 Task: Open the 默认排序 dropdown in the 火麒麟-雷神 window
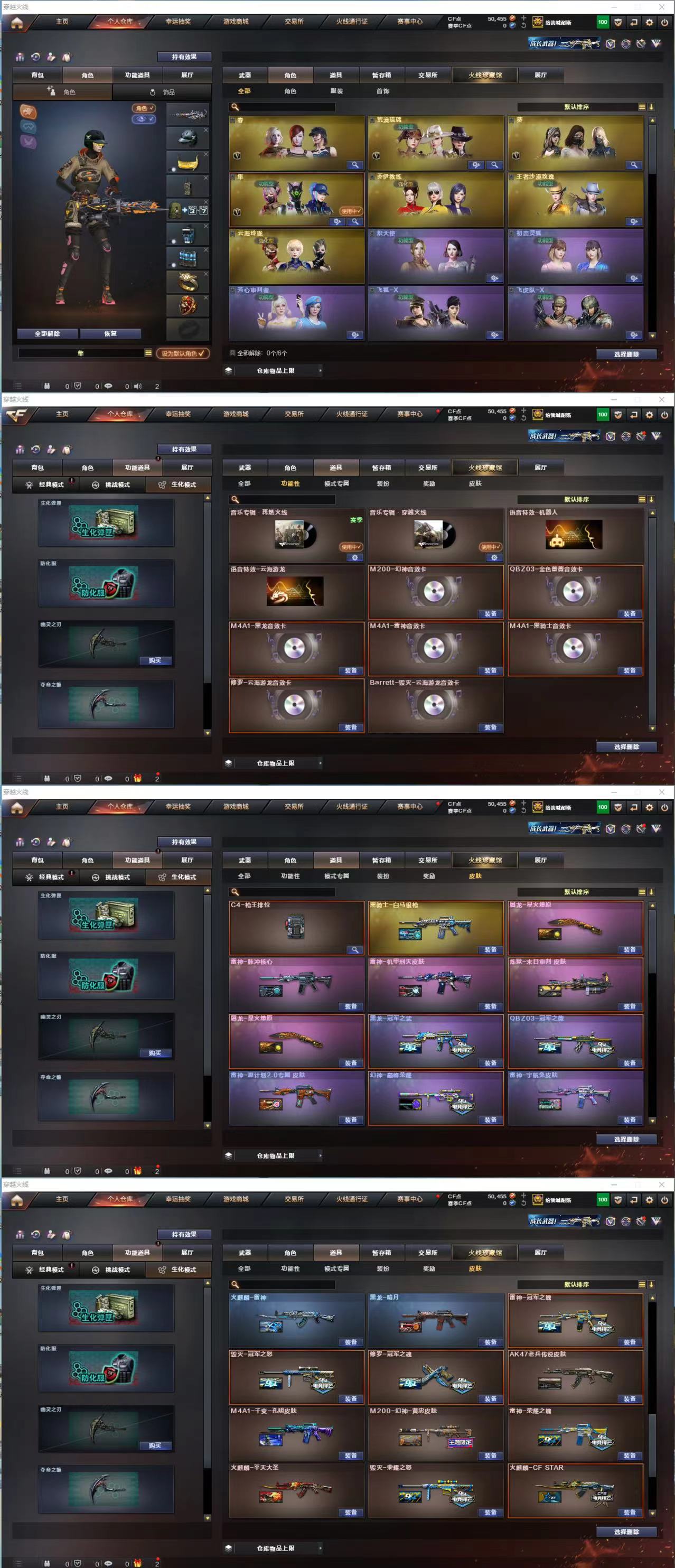[576, 1284]
